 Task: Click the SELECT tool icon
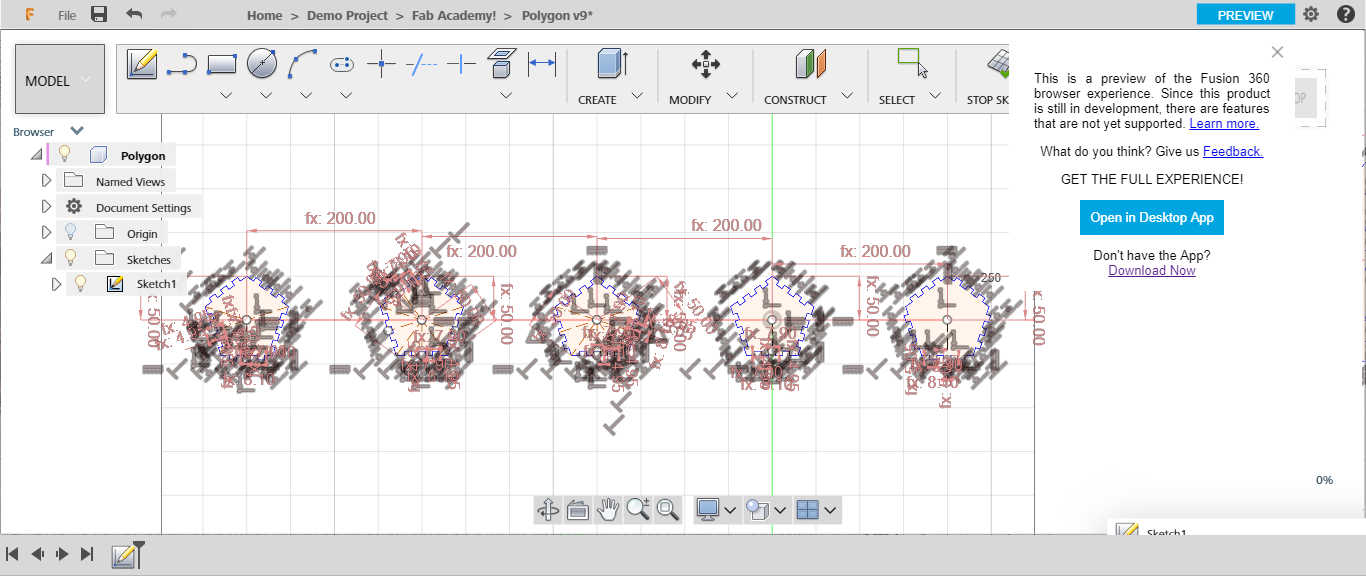[x=912, y=63]
